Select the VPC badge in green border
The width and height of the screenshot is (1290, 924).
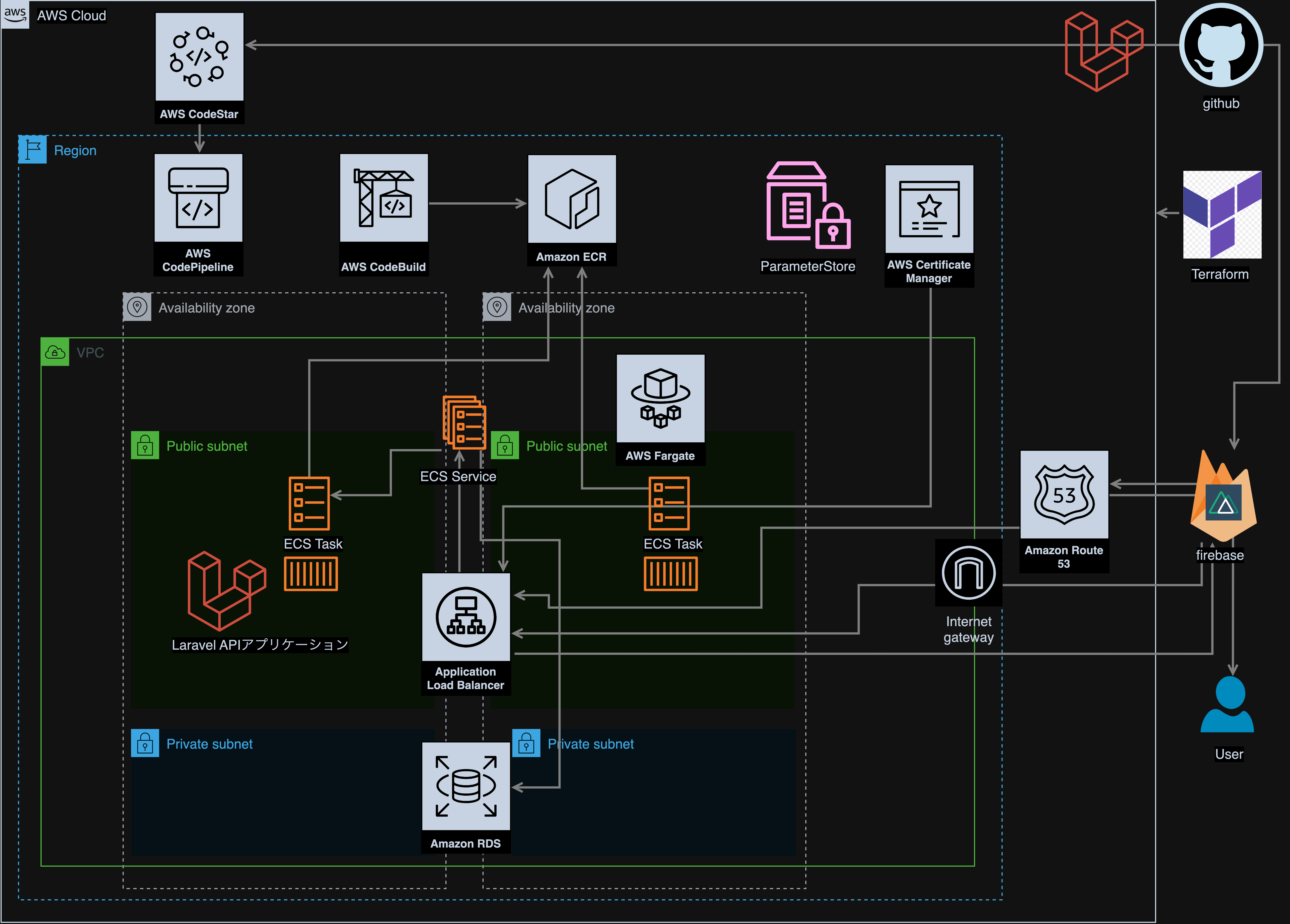click(x=55, y=353)
